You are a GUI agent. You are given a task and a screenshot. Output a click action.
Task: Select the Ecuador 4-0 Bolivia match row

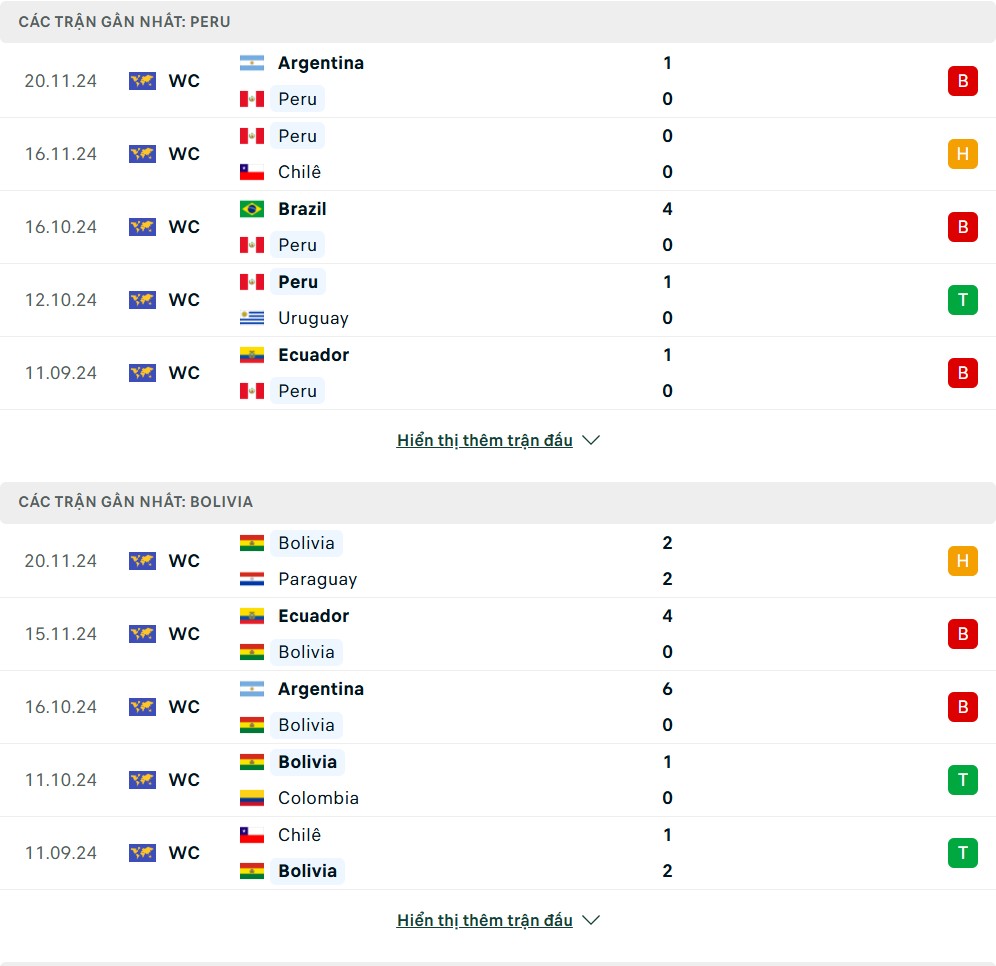point(498,634)
